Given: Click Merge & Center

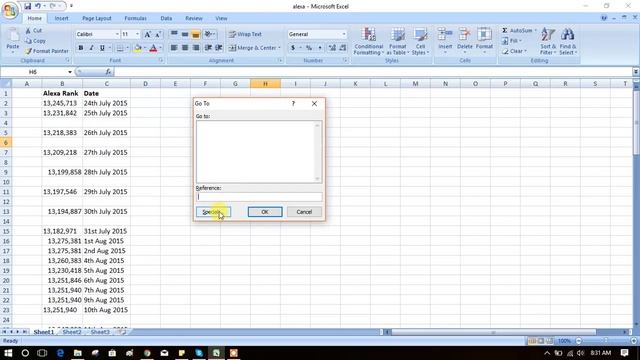Looking at the screenshot, I should [252, 48].
